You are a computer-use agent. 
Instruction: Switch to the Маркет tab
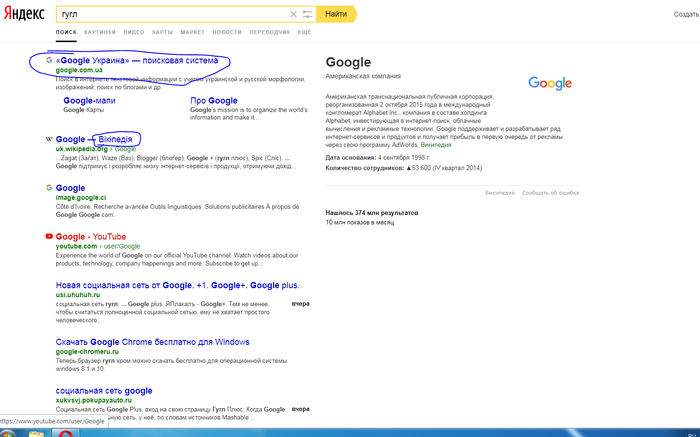click(x=193, y=32)
